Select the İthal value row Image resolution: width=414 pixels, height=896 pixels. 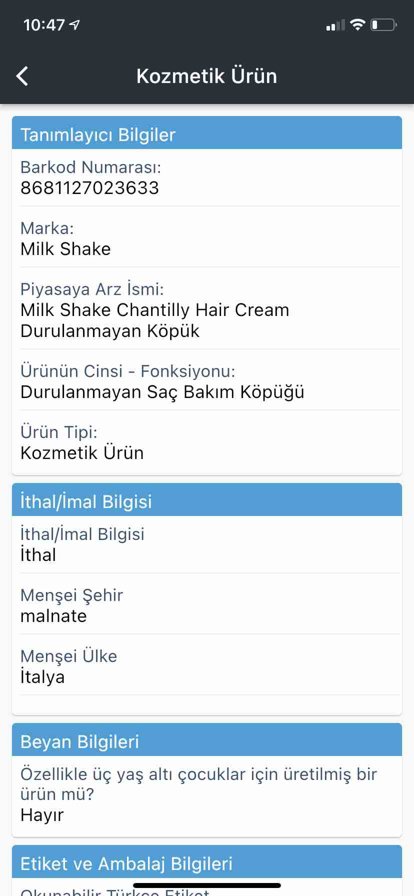(x=207, y=545)
